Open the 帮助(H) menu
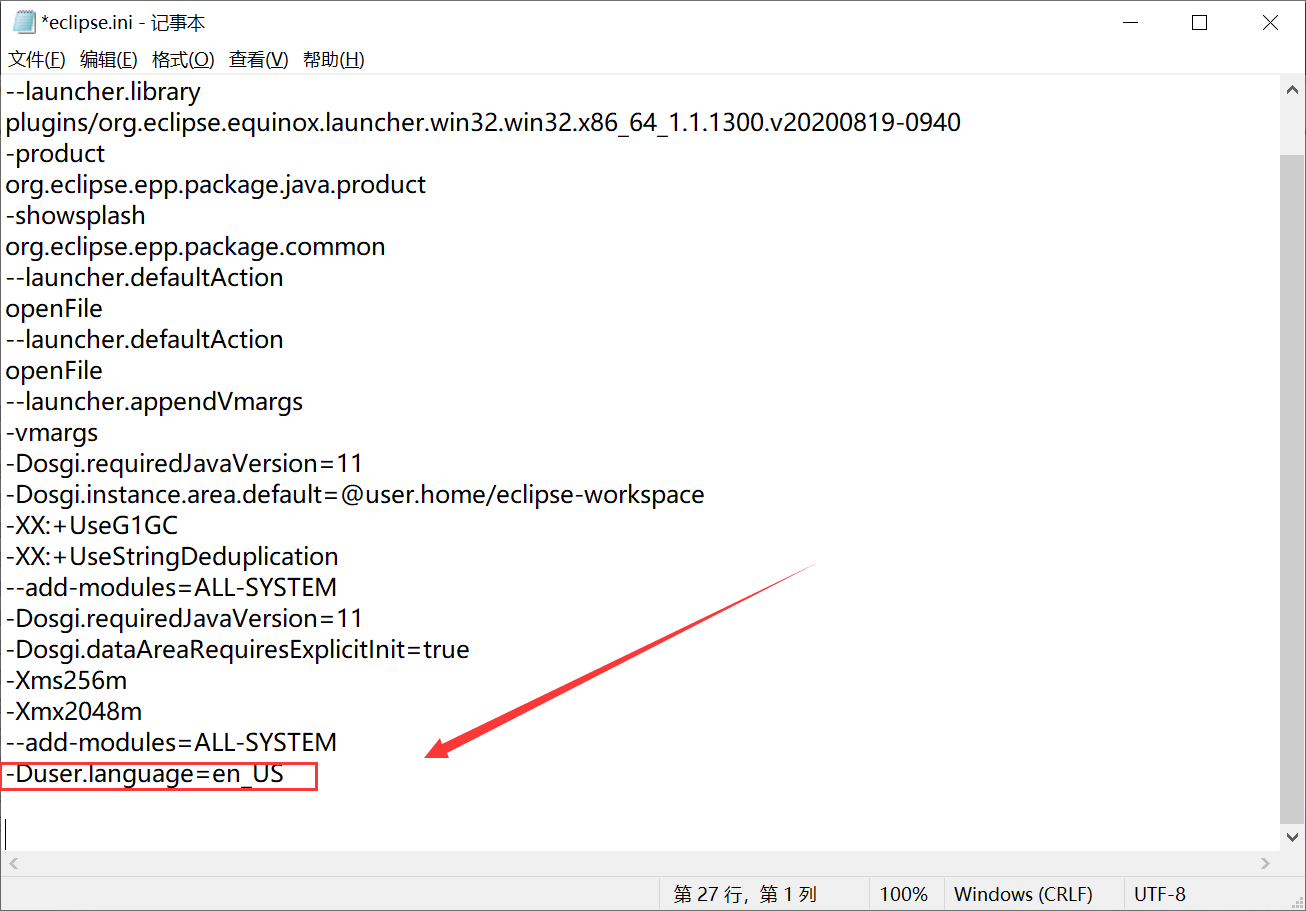 coord(334,60)
